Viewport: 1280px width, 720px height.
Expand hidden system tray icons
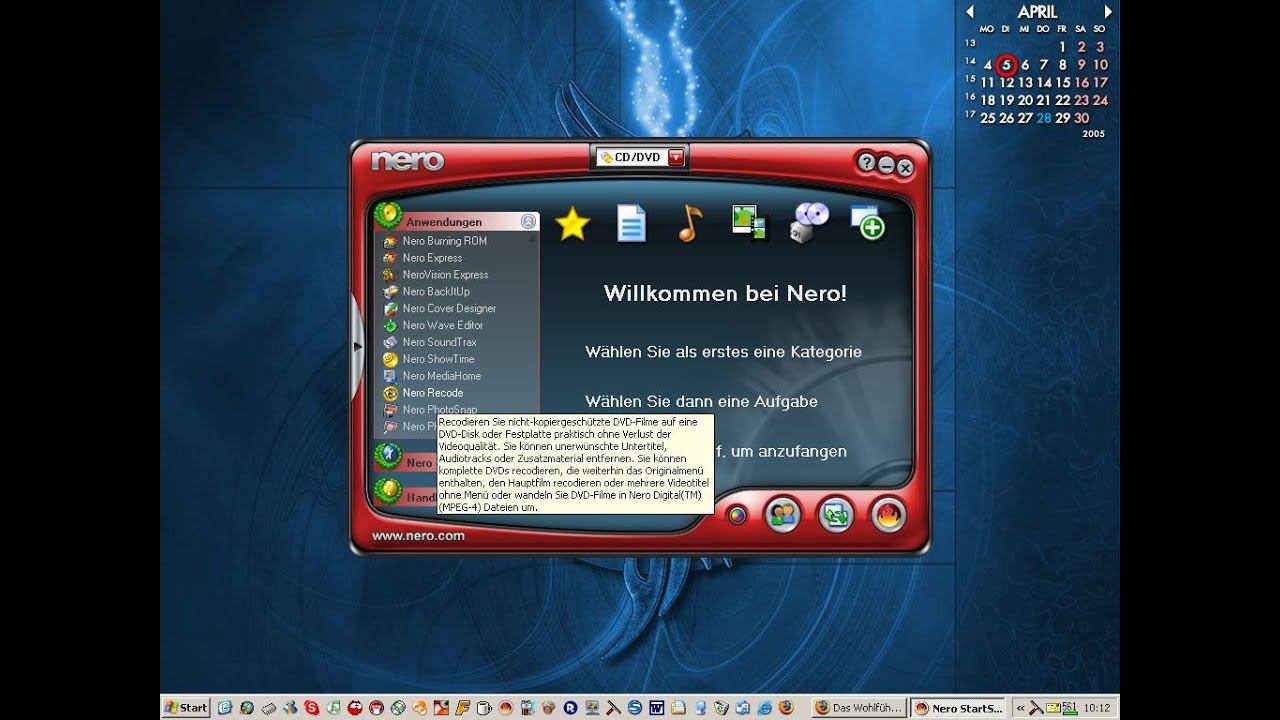[1021, 707]
